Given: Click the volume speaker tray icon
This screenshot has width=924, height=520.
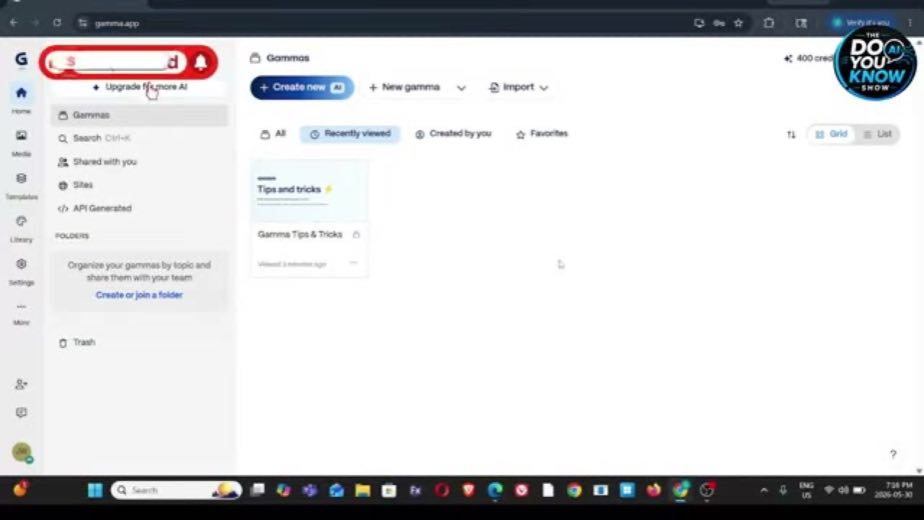Looking at the screenshot, I should (x=843, y=490).
